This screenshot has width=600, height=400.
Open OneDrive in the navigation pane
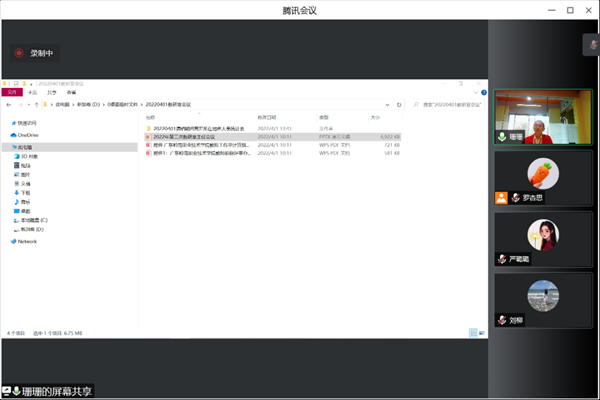(x=25, y=134)
